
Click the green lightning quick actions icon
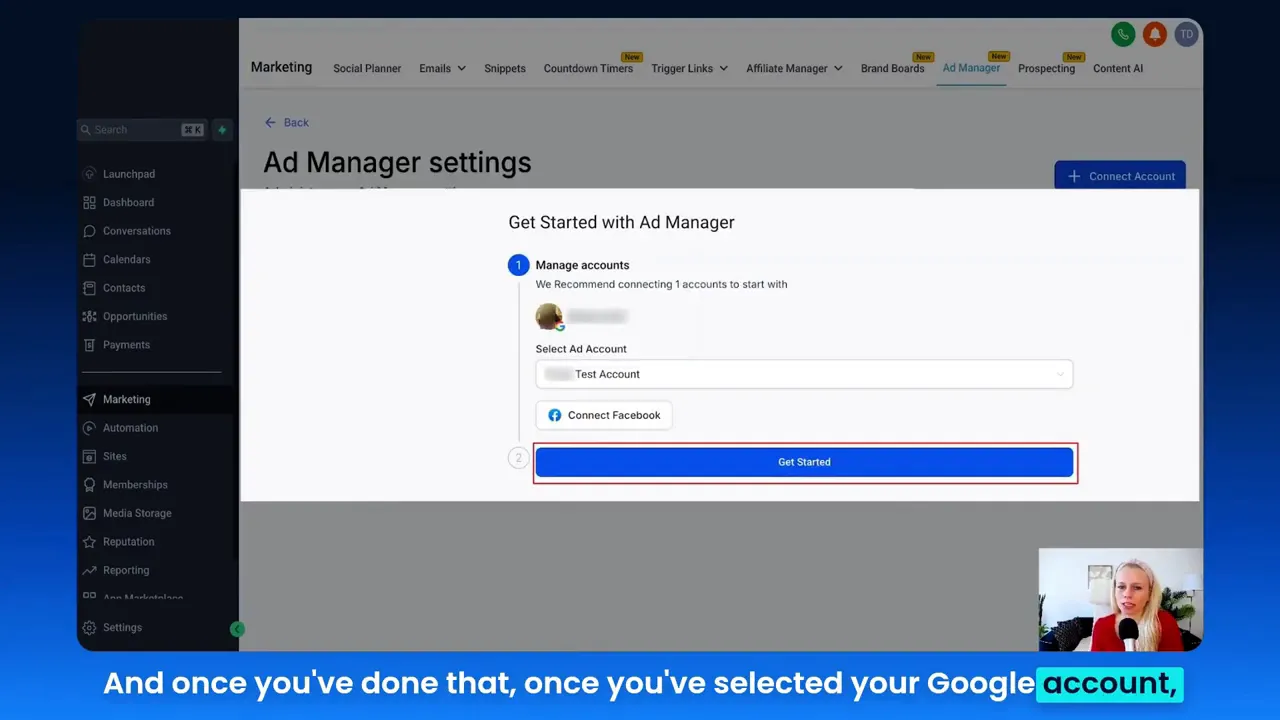click(222, 130)
